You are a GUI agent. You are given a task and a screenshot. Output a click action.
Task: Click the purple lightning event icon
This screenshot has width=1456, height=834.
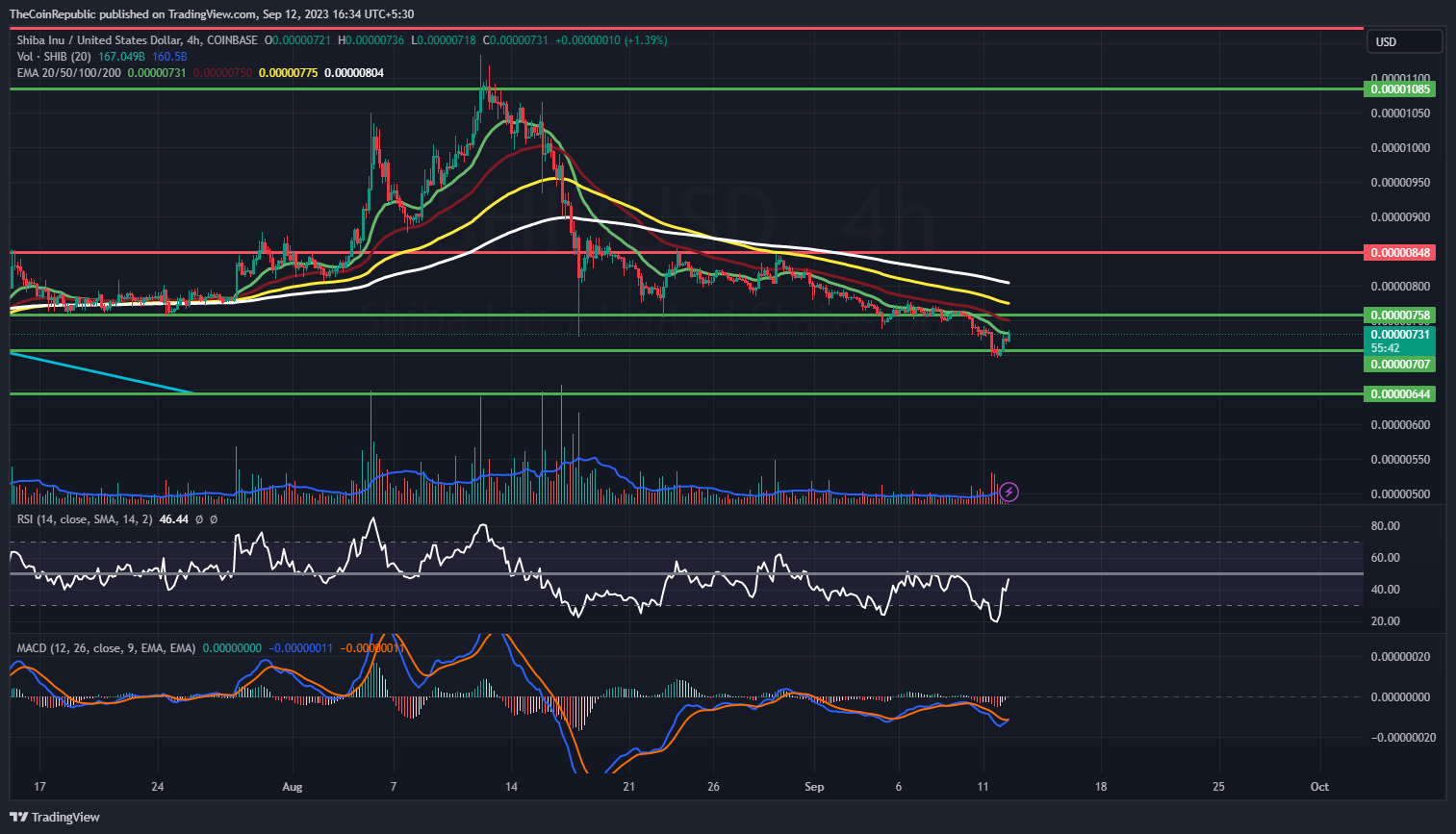click(x=1009, y=493)
